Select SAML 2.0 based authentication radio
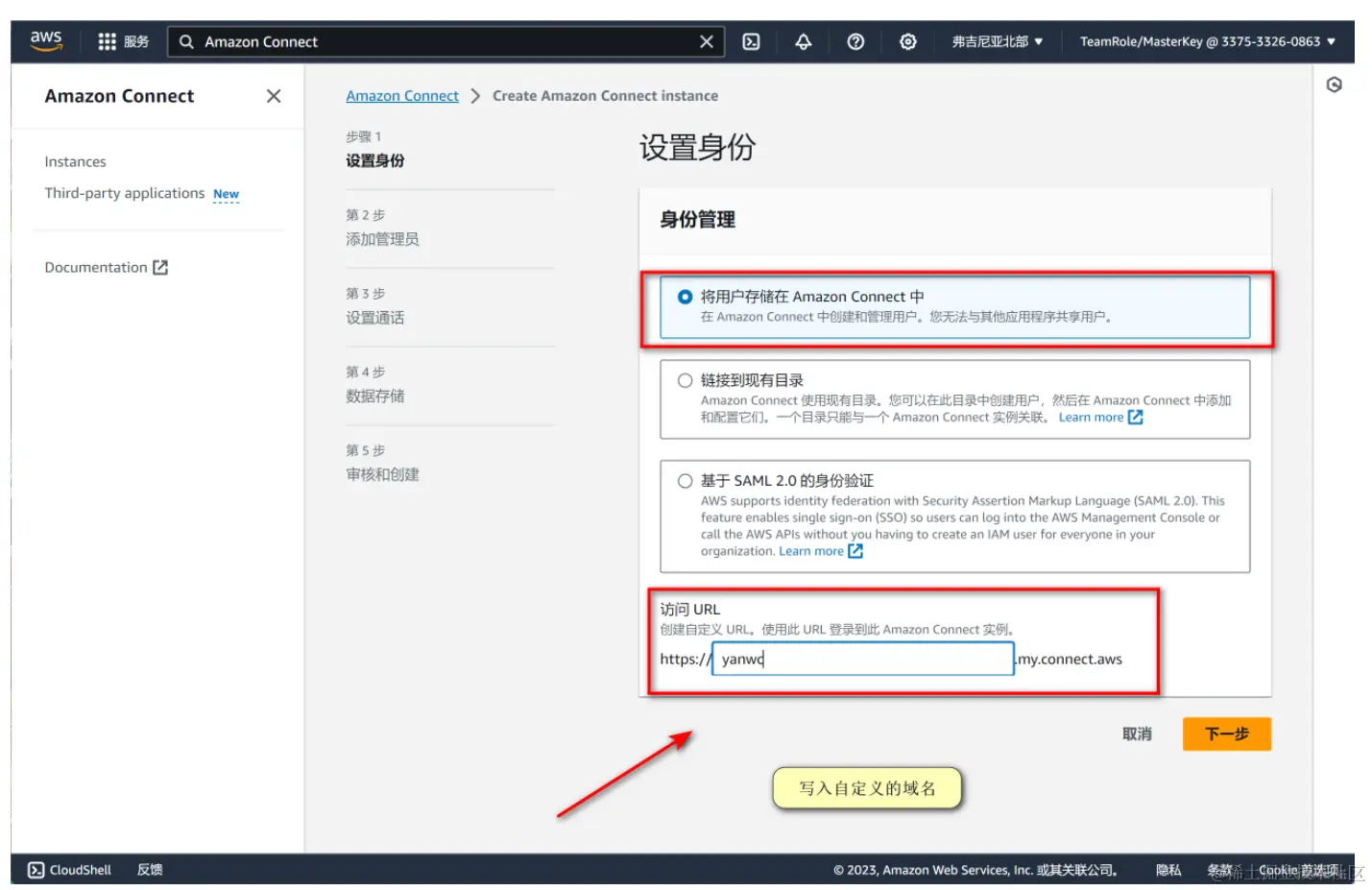 [685, 481]
